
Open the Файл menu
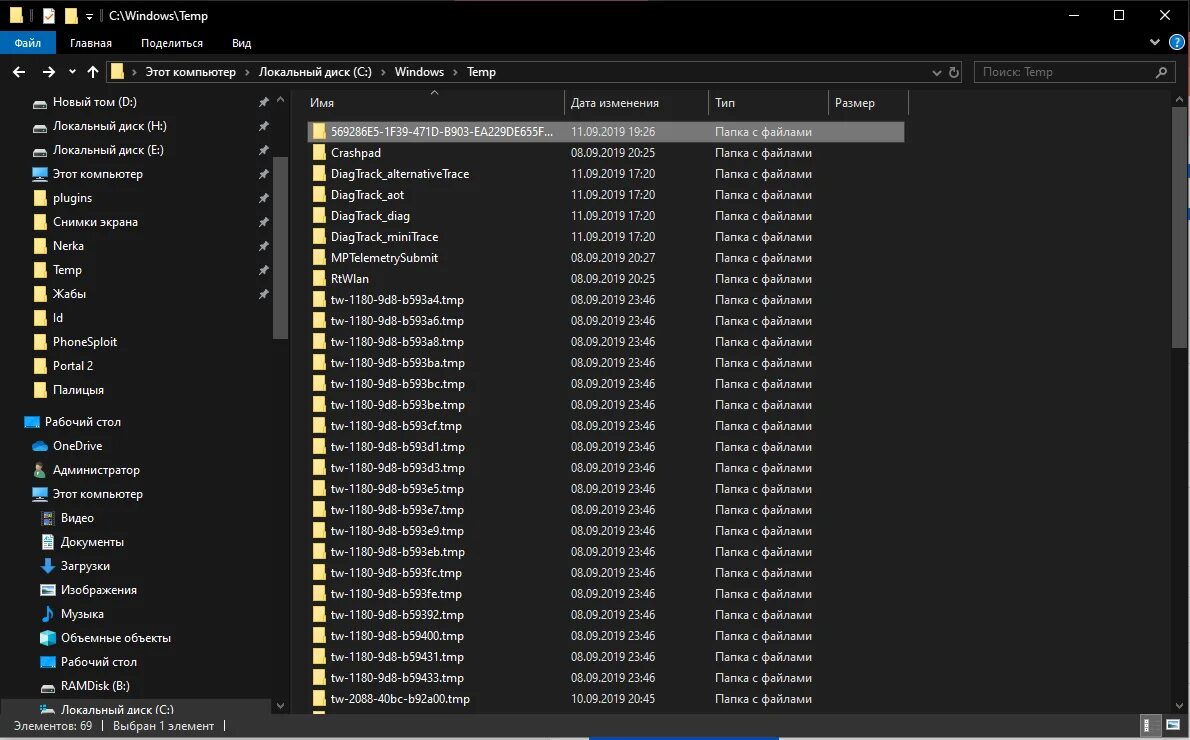(27, 43)
